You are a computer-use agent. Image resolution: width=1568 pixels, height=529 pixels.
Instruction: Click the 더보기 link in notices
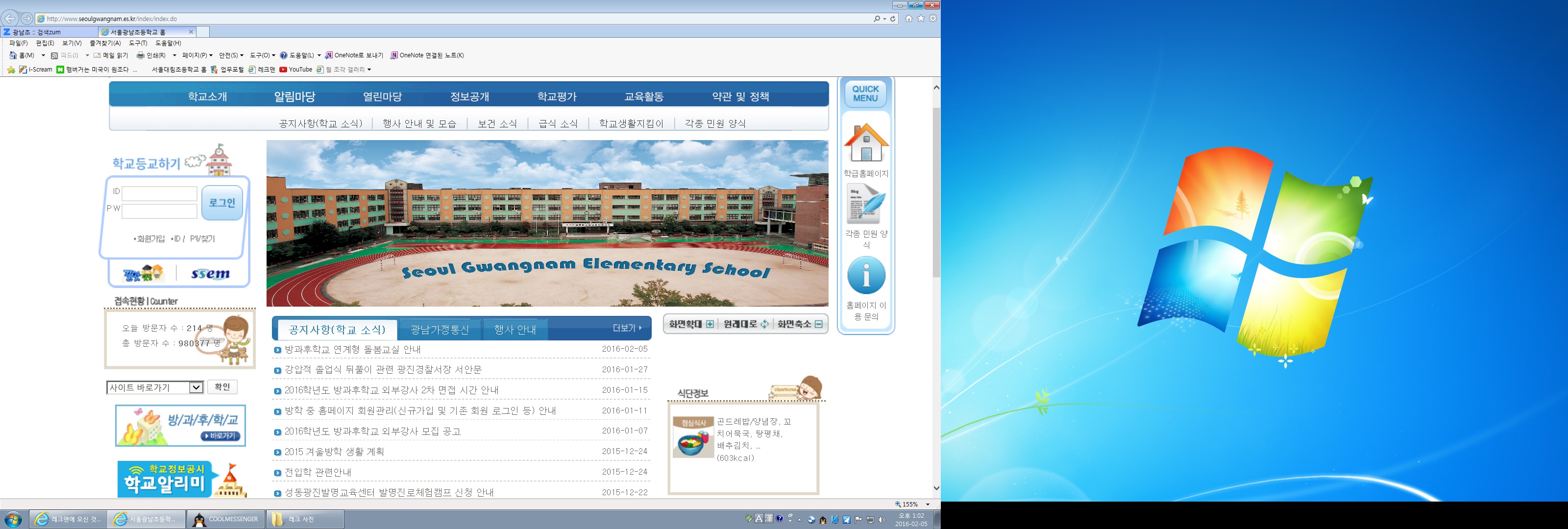click(x=628, y=328)
